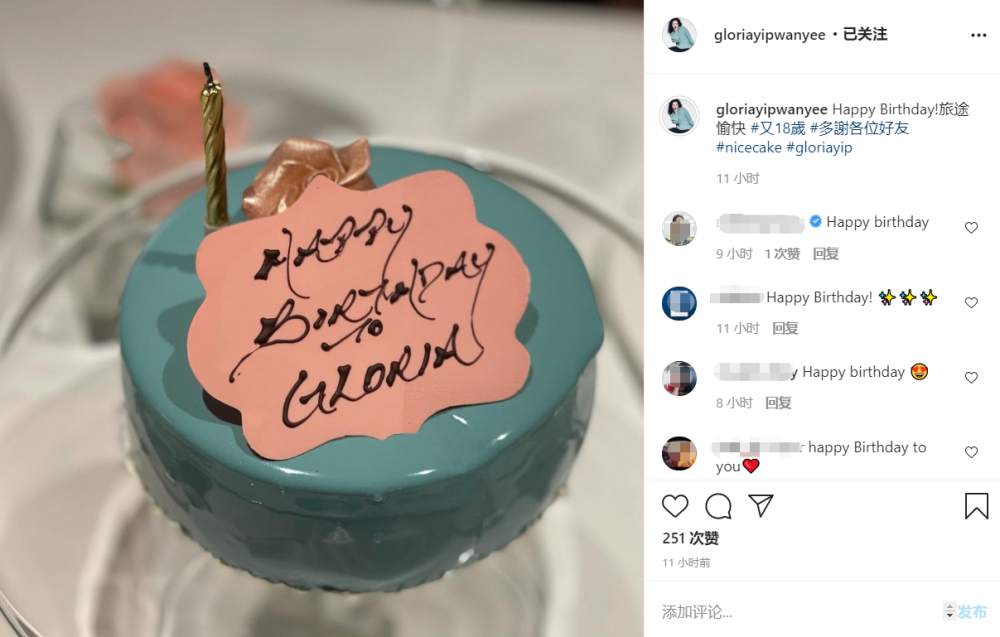Open the comment bubble icon
Viewport: 1000px width, 637px height.
tap(718, 506)
